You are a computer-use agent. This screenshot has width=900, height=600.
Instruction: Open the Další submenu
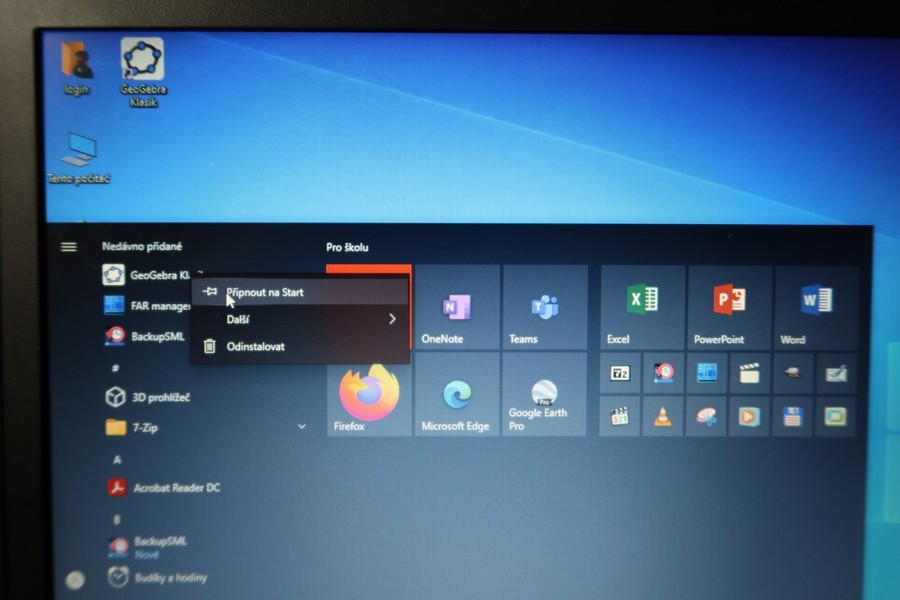click(x=300, y=319)
